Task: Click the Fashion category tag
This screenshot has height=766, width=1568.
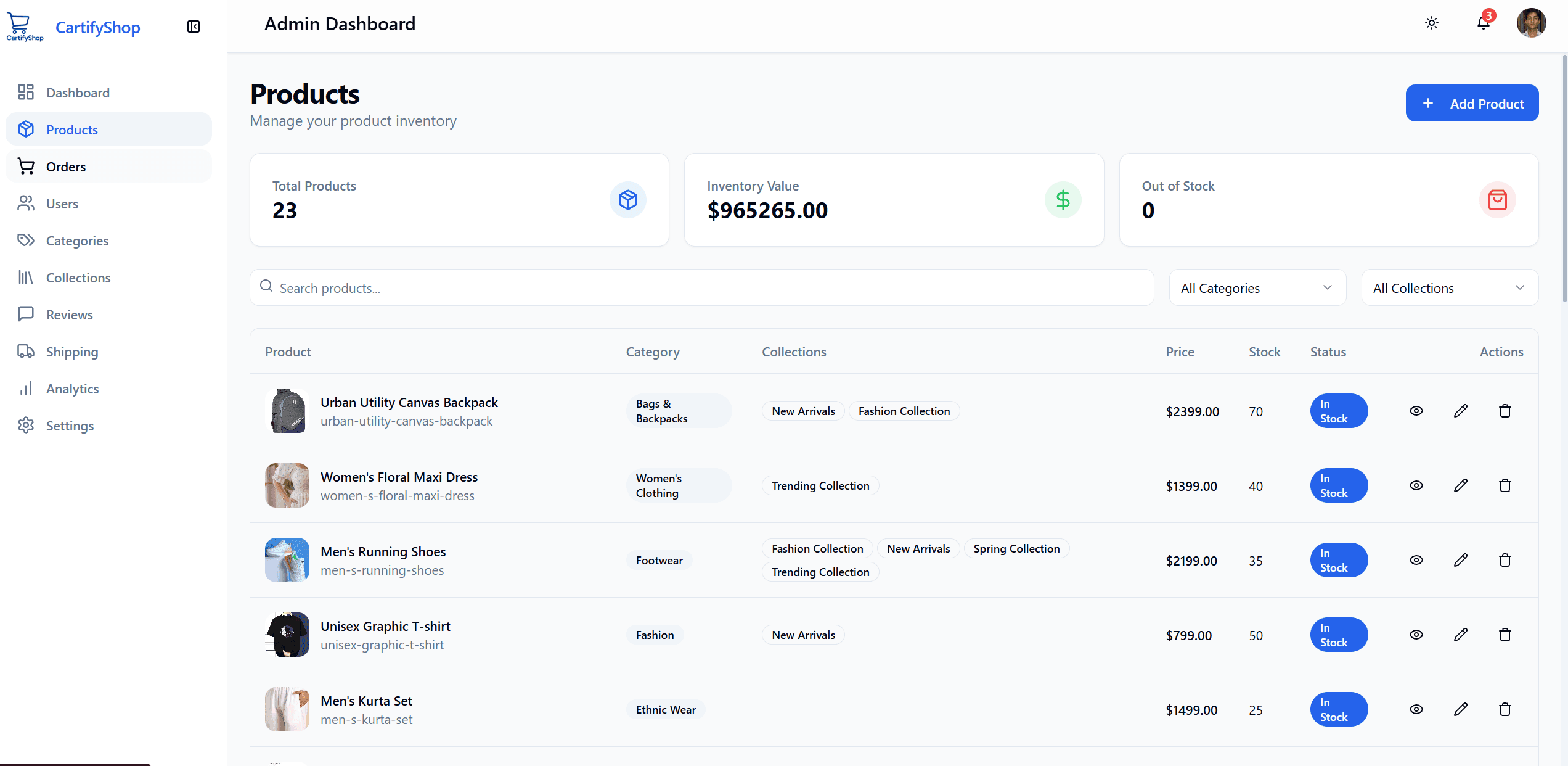Action: (655, 635)
